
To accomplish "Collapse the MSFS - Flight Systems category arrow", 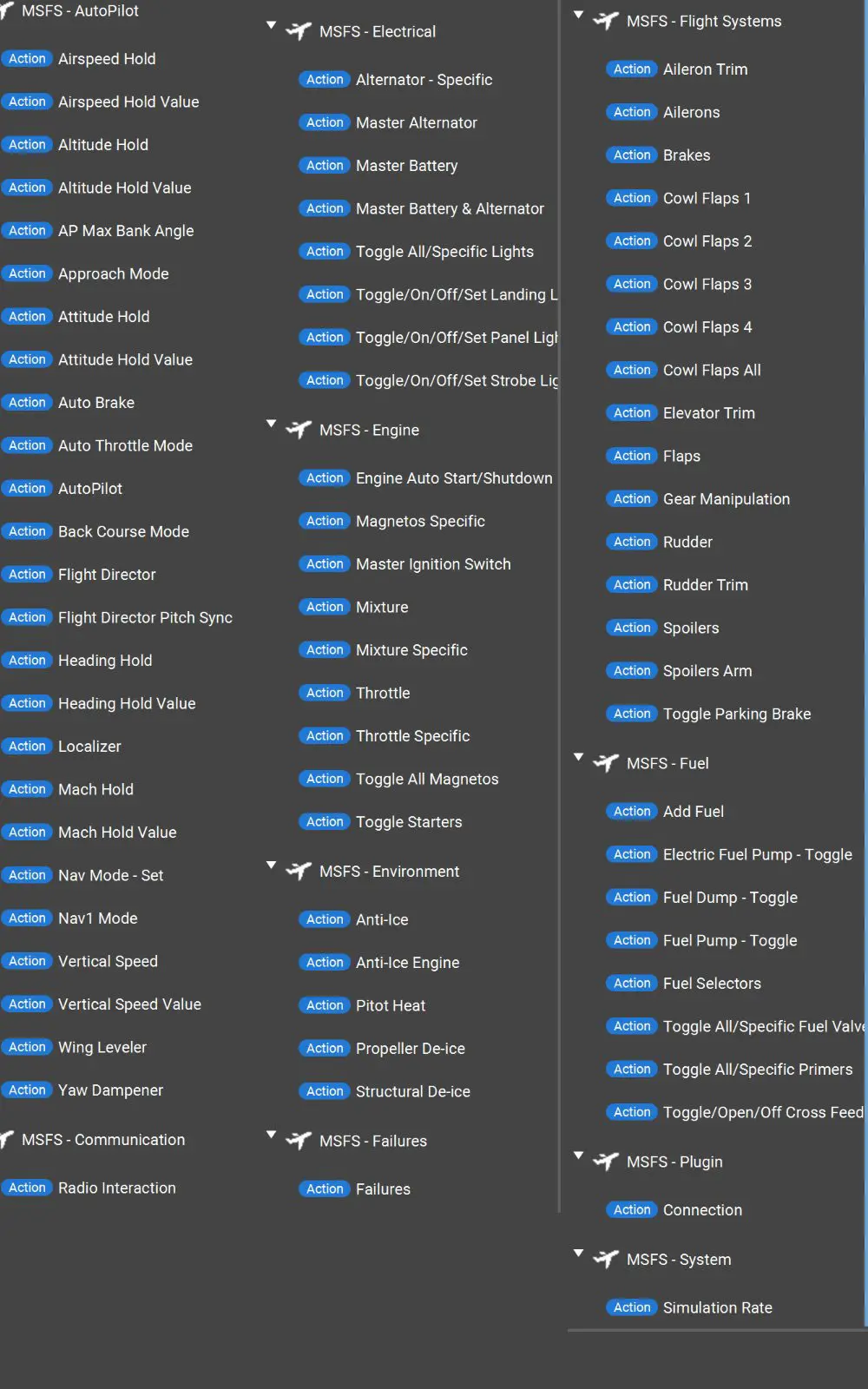I will (578, 15).
